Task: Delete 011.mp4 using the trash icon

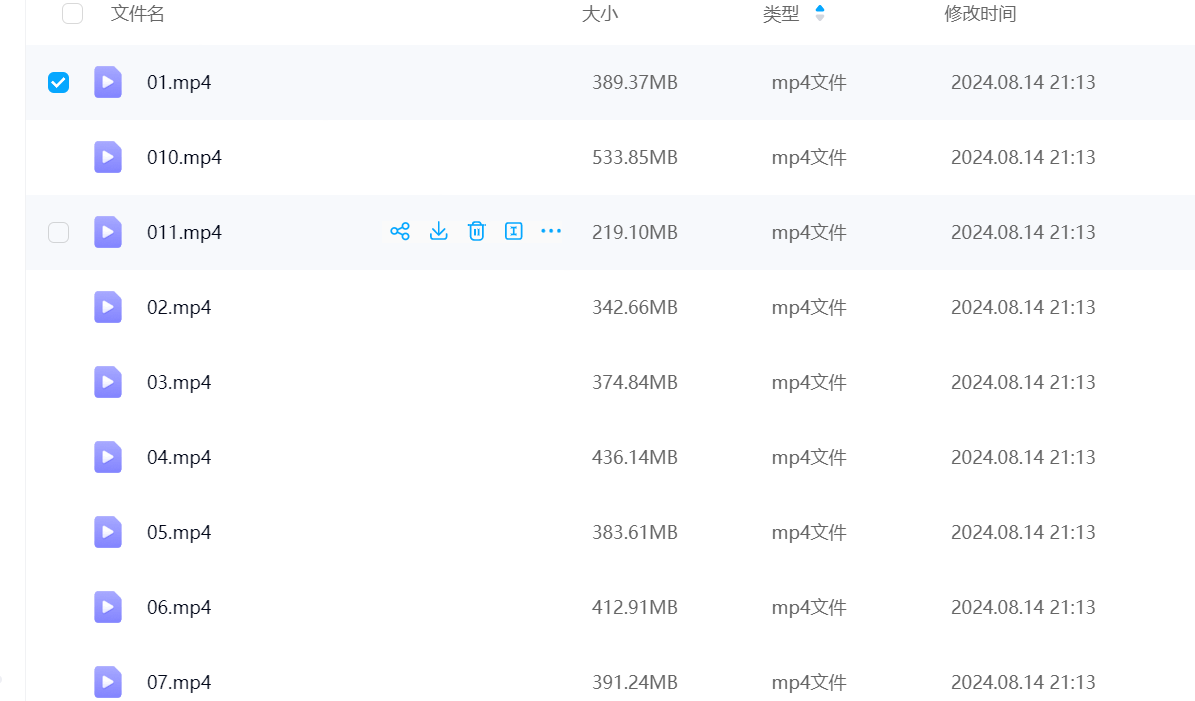Action: (477, 232)
